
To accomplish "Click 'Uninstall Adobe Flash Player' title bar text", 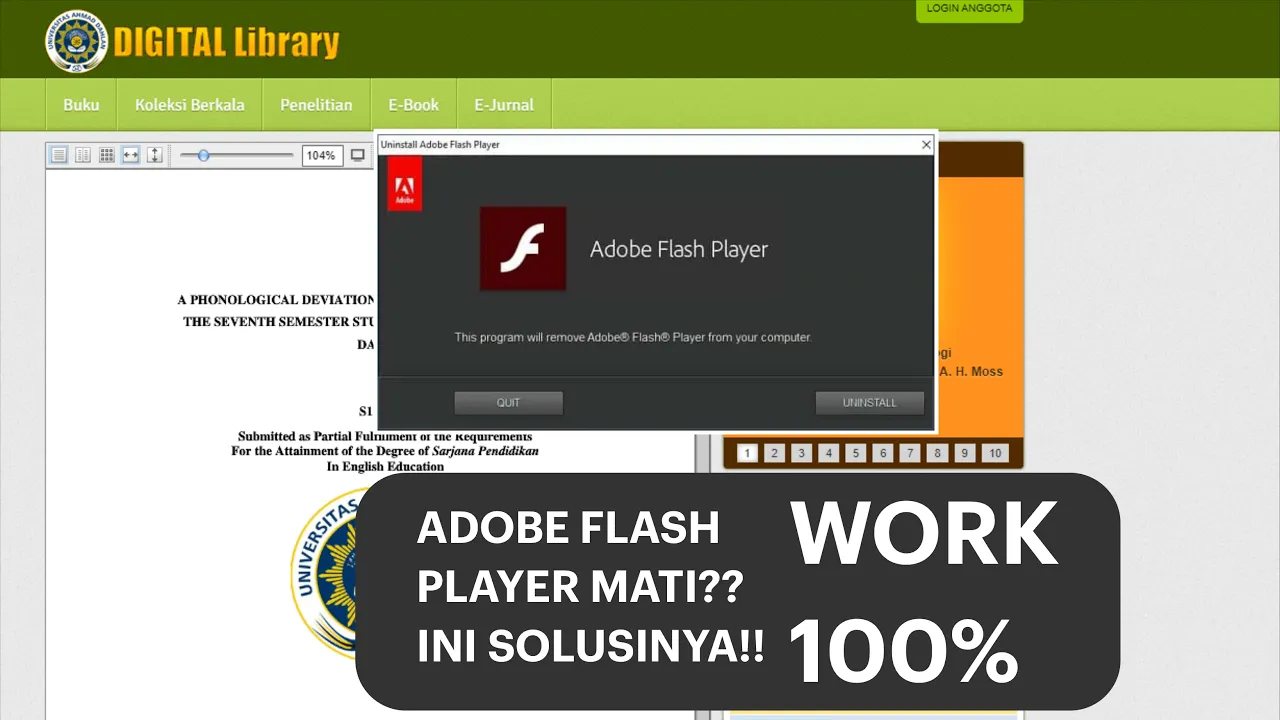I will 440,145.
